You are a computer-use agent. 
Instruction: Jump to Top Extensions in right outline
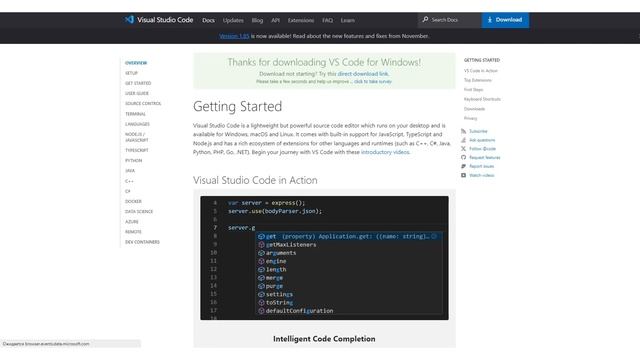tap(478, 80)
